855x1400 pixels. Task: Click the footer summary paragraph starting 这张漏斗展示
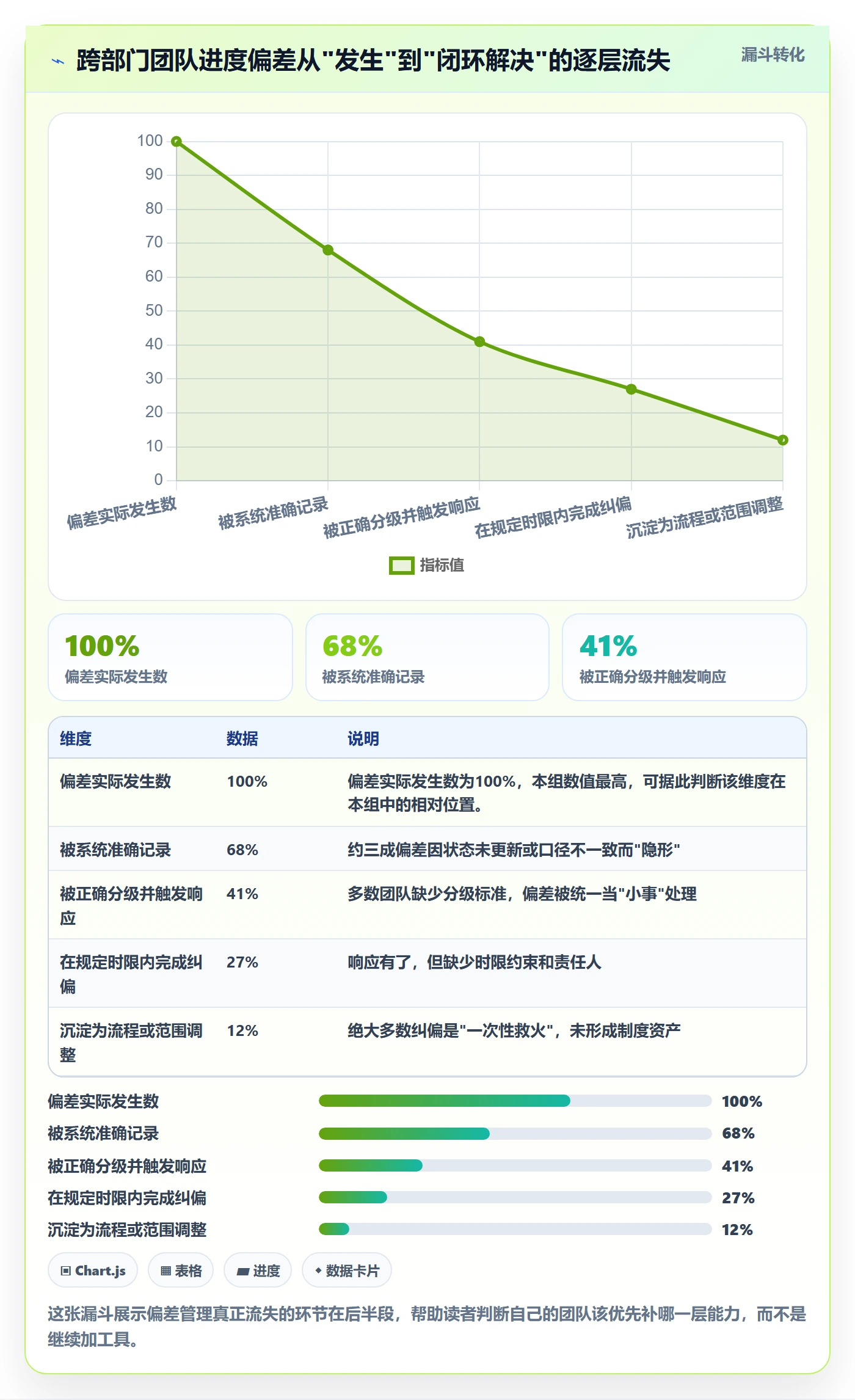[x=427, y=1327]
